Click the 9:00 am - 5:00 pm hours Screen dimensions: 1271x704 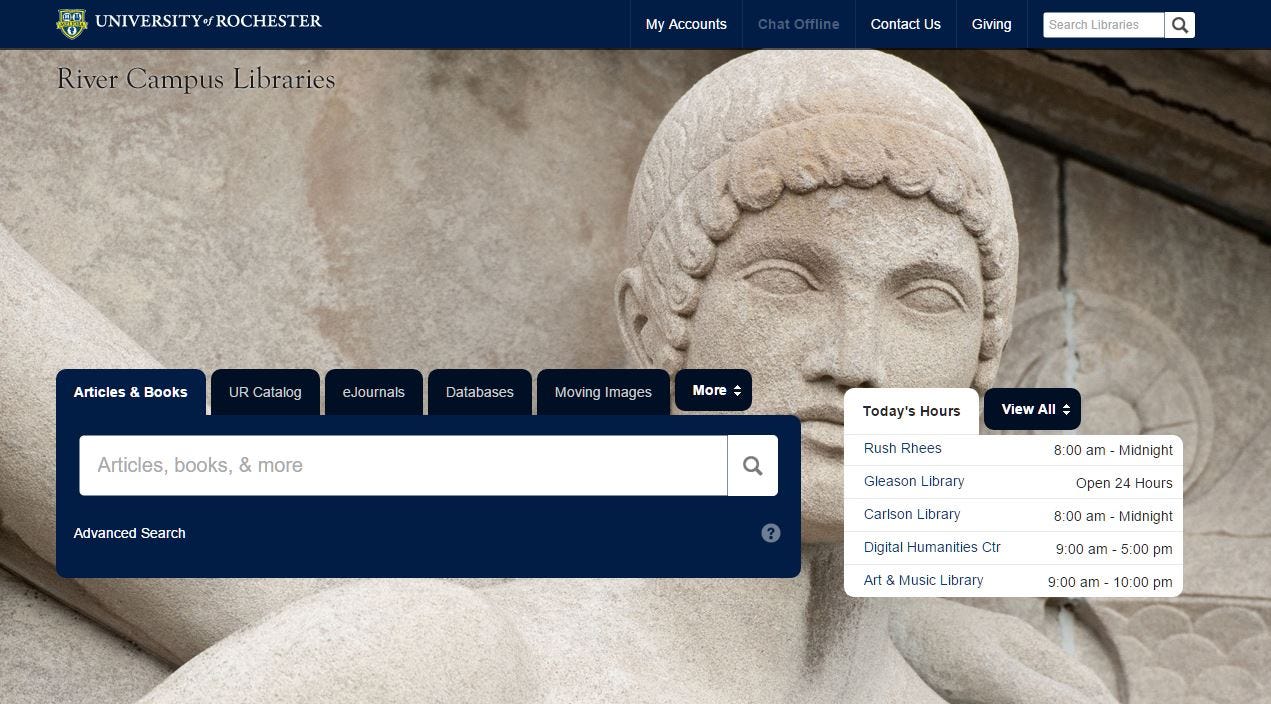(1114, 549)
